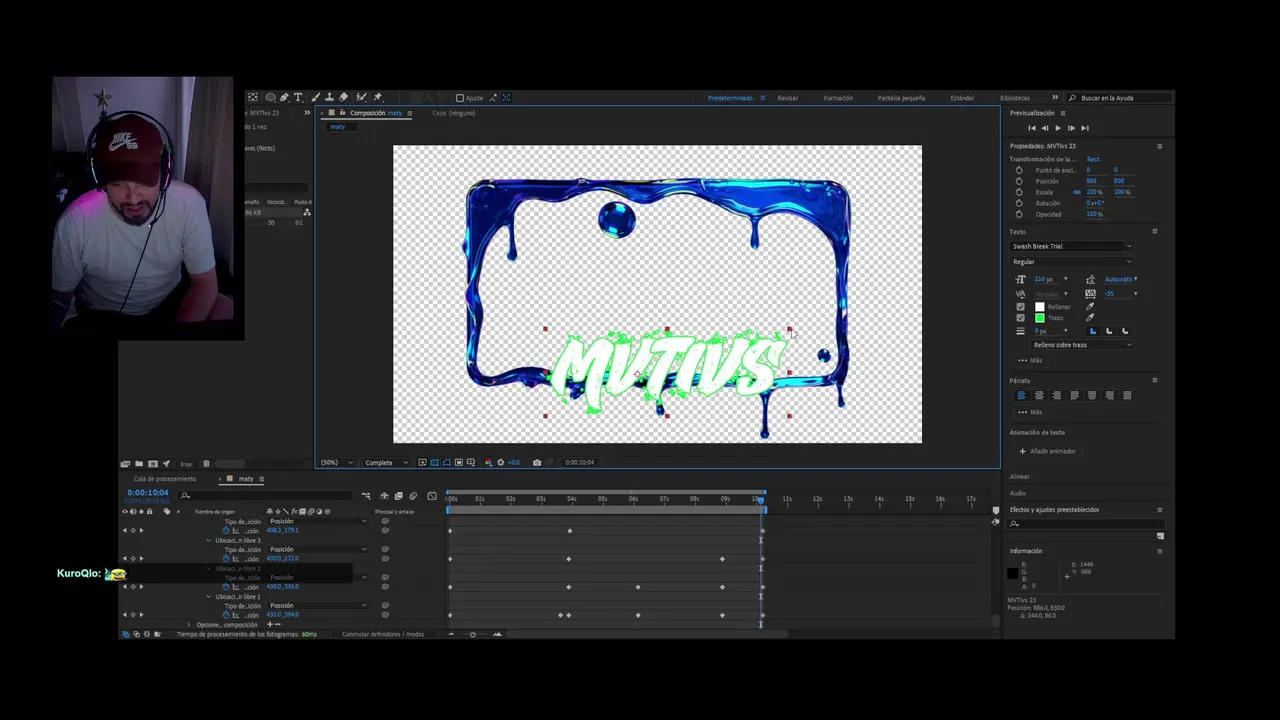
Task: Click Conmutar definidores / modos button
Action: click(383, 634)
